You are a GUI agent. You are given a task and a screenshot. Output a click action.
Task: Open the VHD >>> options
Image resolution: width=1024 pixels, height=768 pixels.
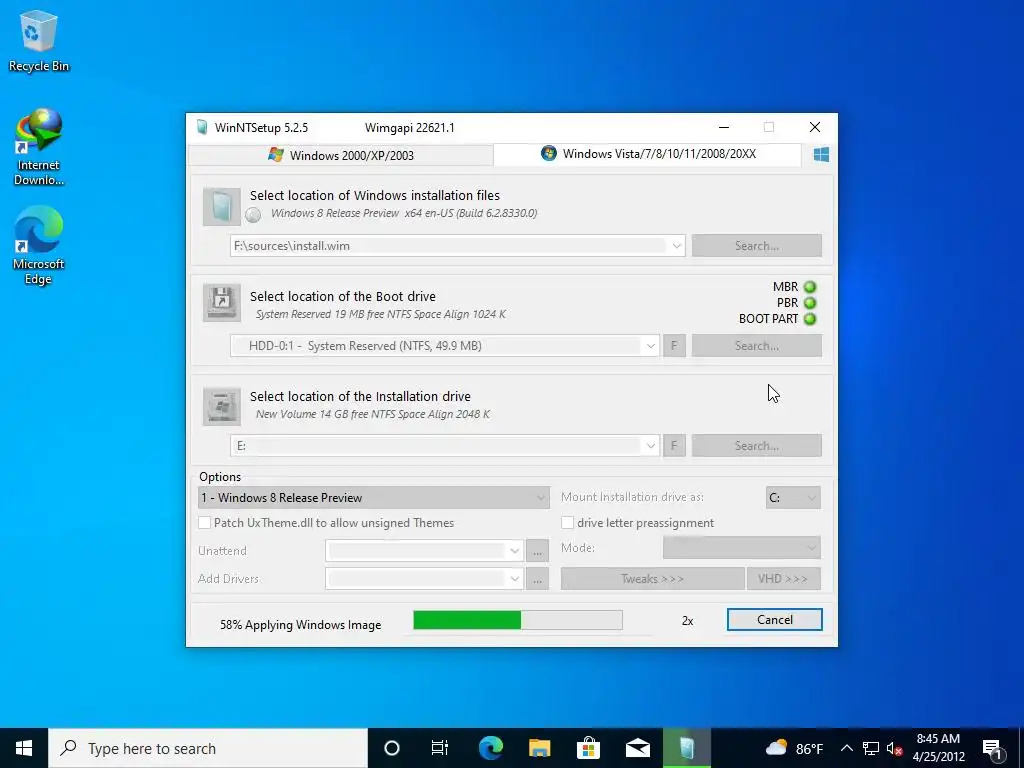[x=783, y=579]
